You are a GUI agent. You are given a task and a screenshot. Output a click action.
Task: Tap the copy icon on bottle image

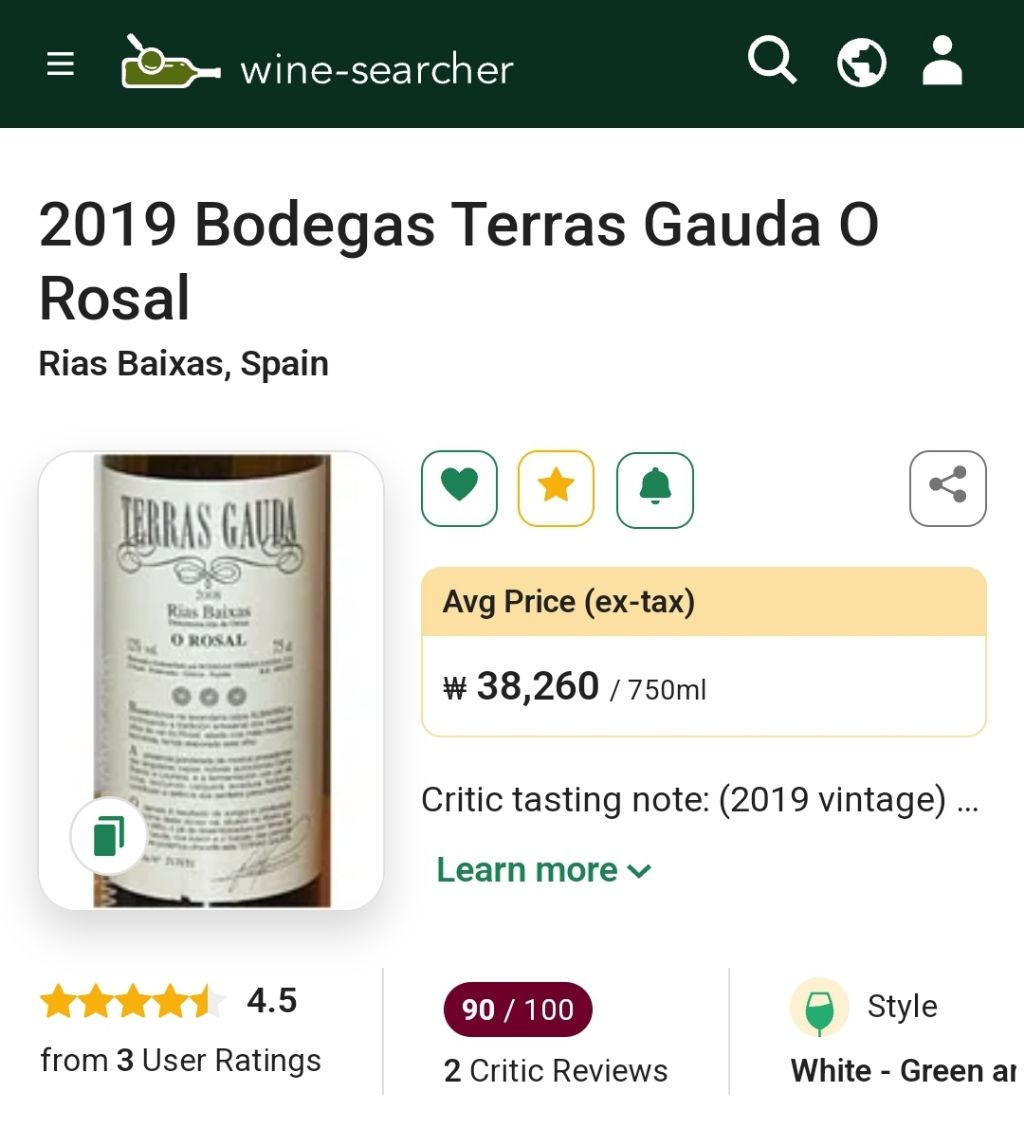[109, 836]
